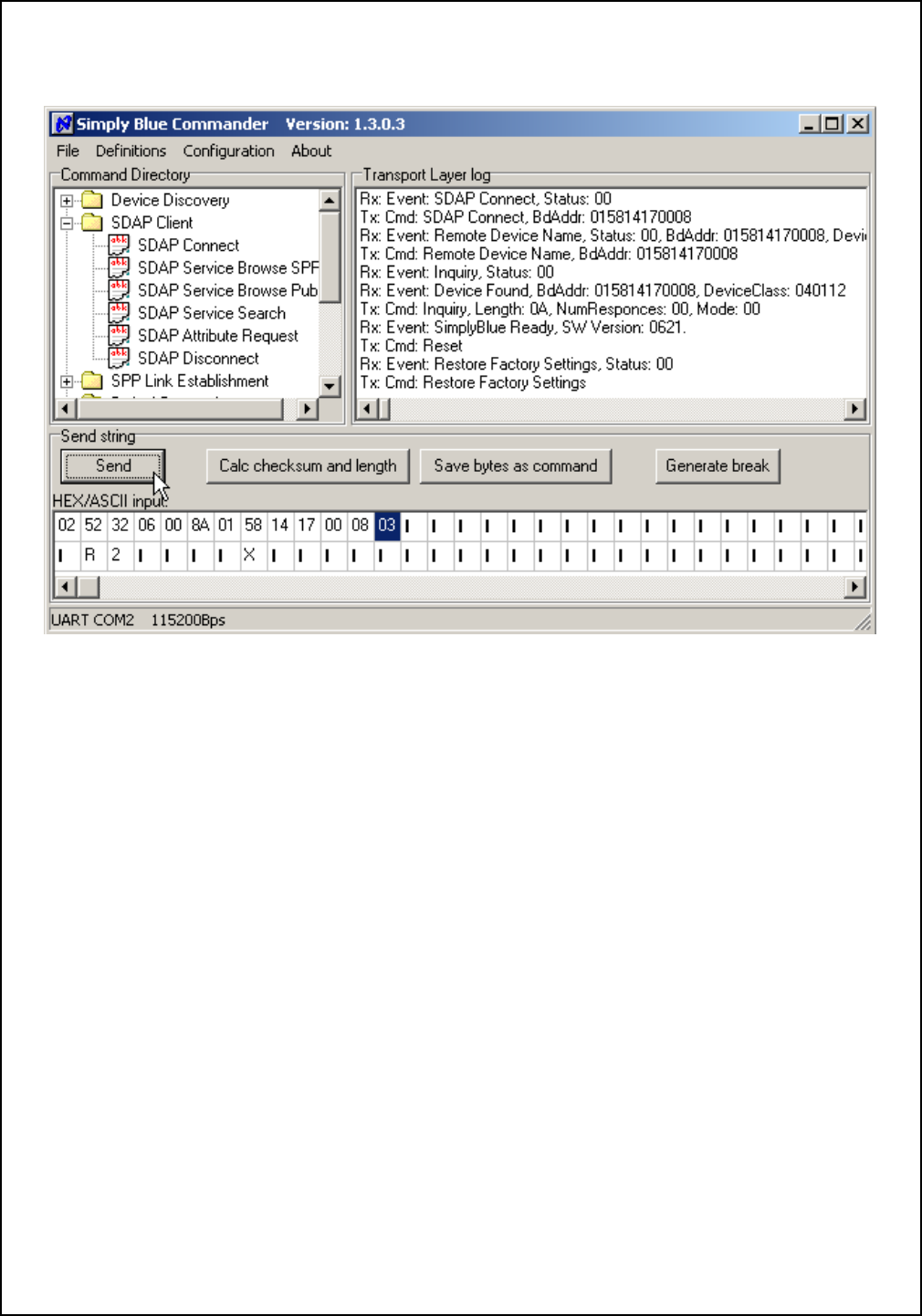Expand the SPP Link Establishment node
This screenshot has height=1316, width=922.
tap(67, 382)
